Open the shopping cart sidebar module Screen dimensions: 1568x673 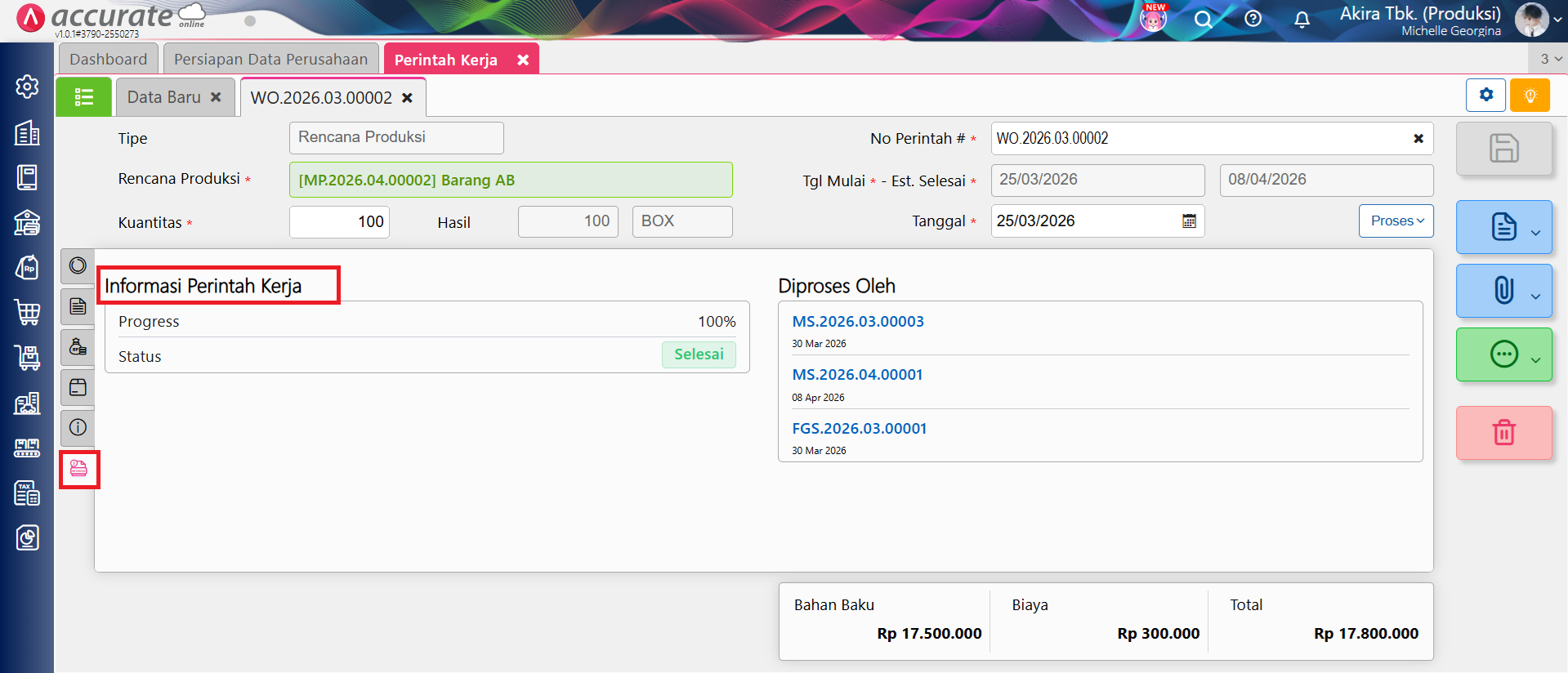click(x=27, y=311)
